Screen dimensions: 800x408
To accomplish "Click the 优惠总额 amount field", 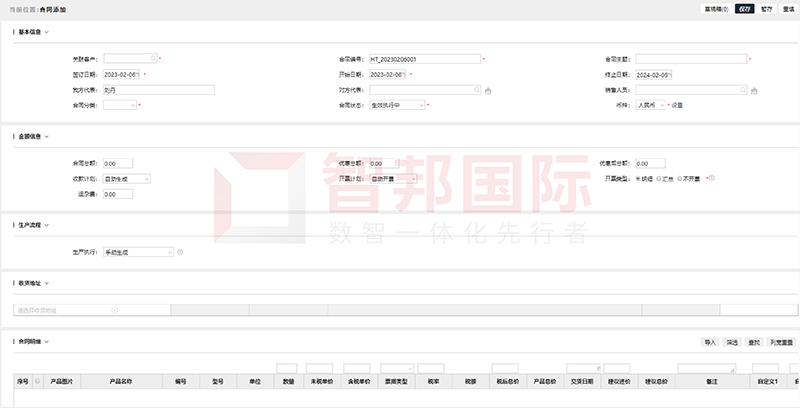I will click(x=384, y=163).
